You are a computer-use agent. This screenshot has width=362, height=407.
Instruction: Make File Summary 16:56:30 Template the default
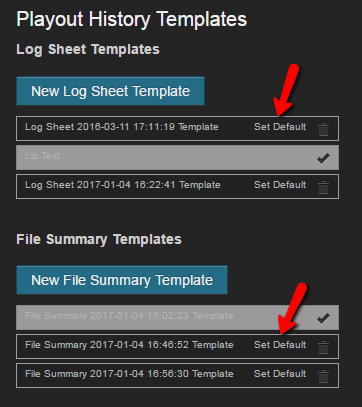(280, 374)
